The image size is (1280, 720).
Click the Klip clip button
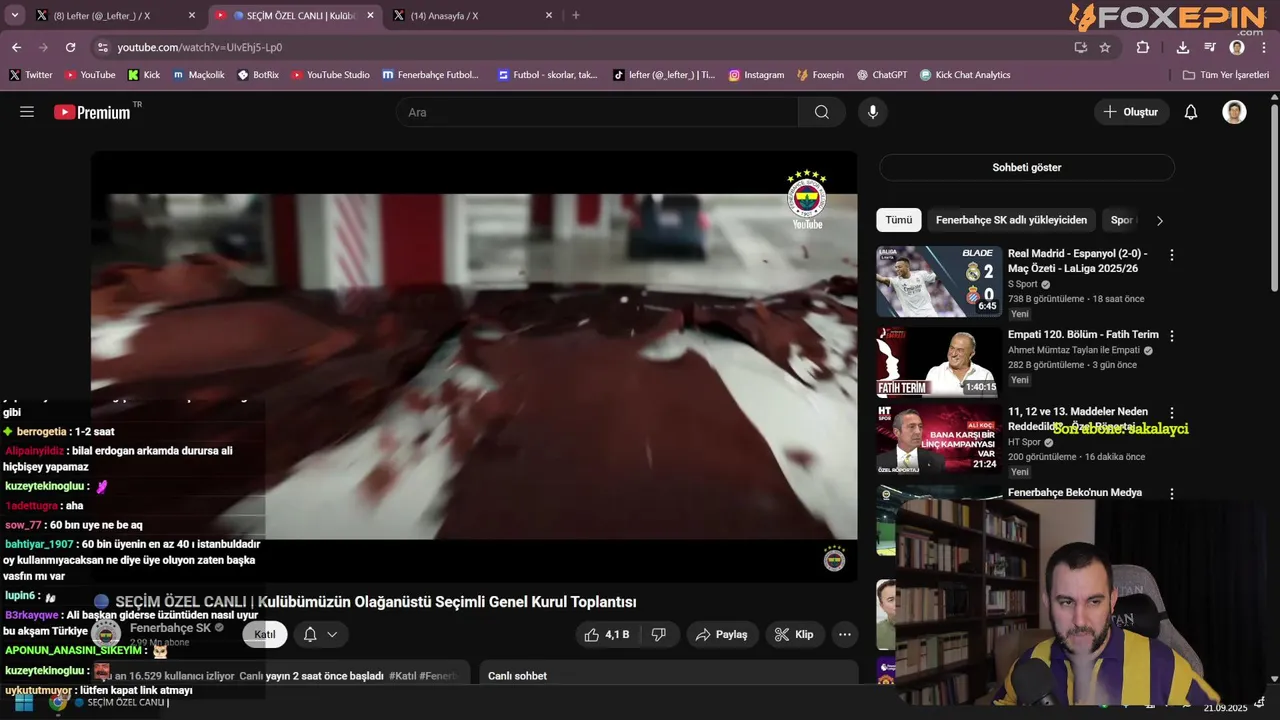pos(794,634)
